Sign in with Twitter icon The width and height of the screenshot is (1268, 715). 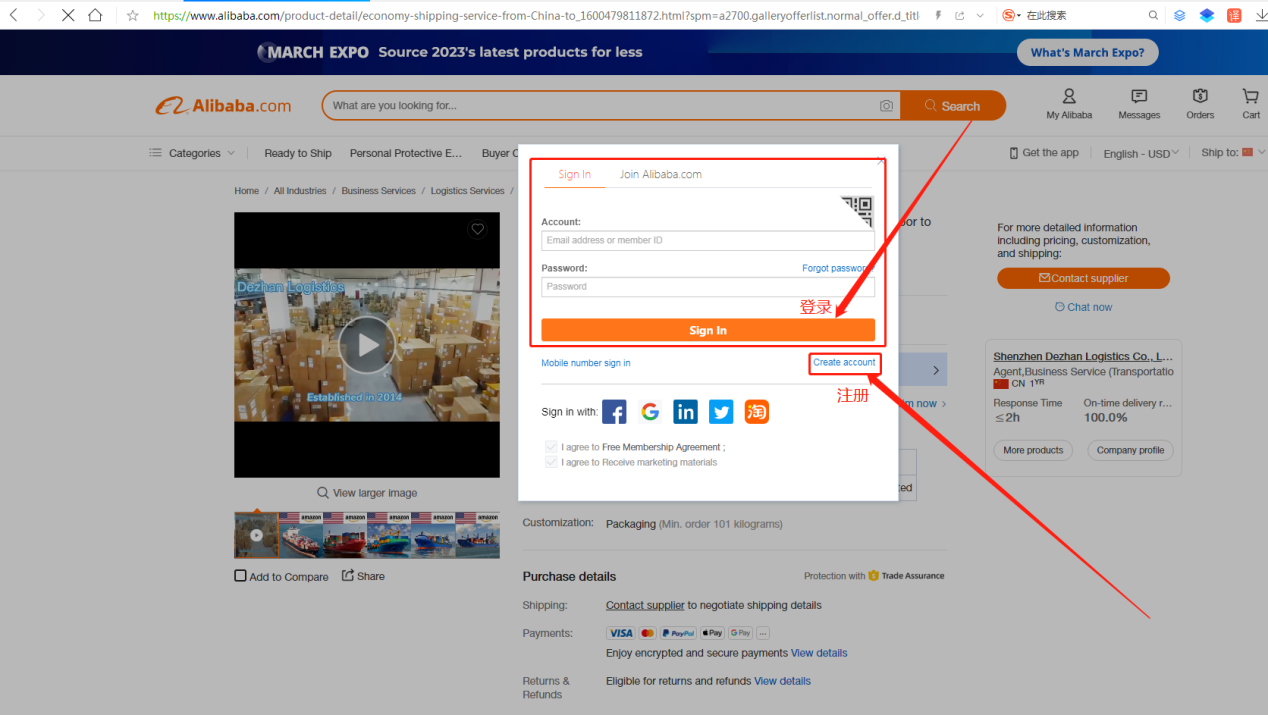[x=721, y=412]
